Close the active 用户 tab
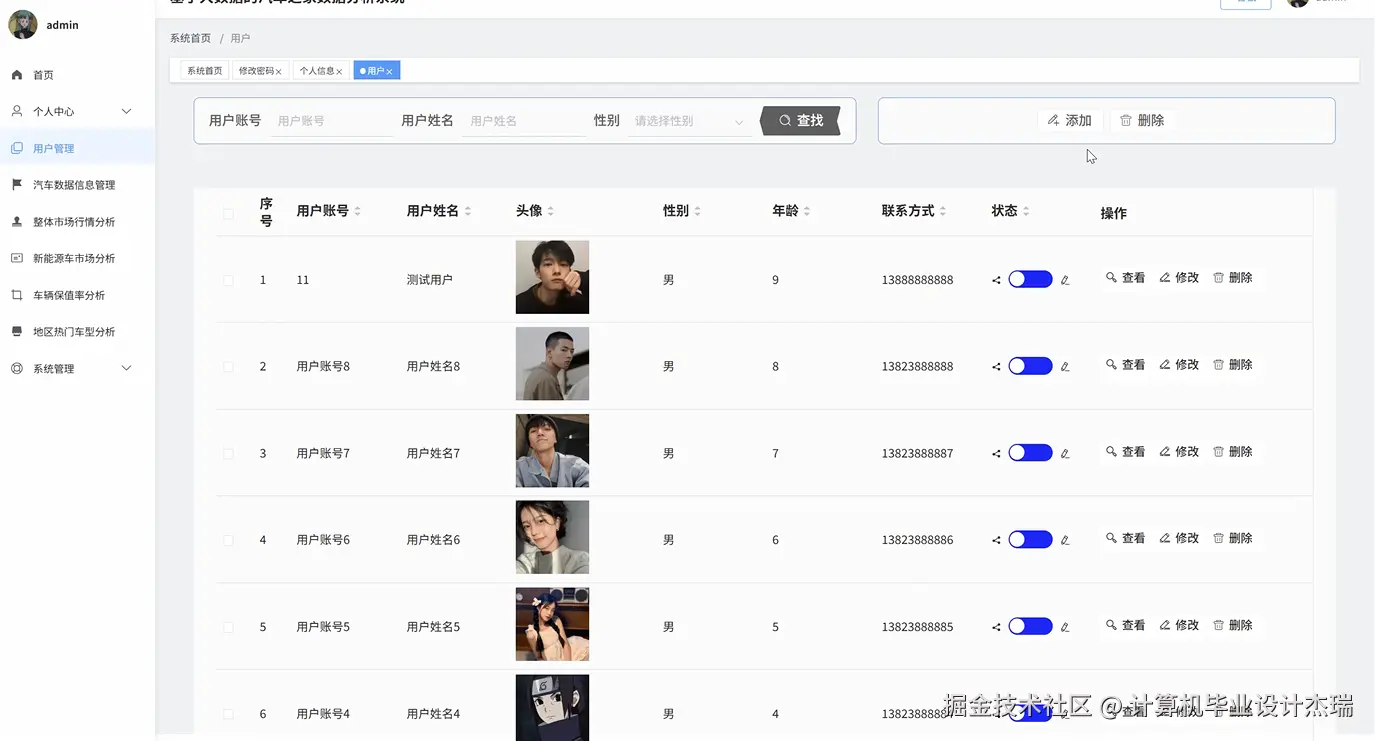1375x741 pixels. tap(389, 72)
